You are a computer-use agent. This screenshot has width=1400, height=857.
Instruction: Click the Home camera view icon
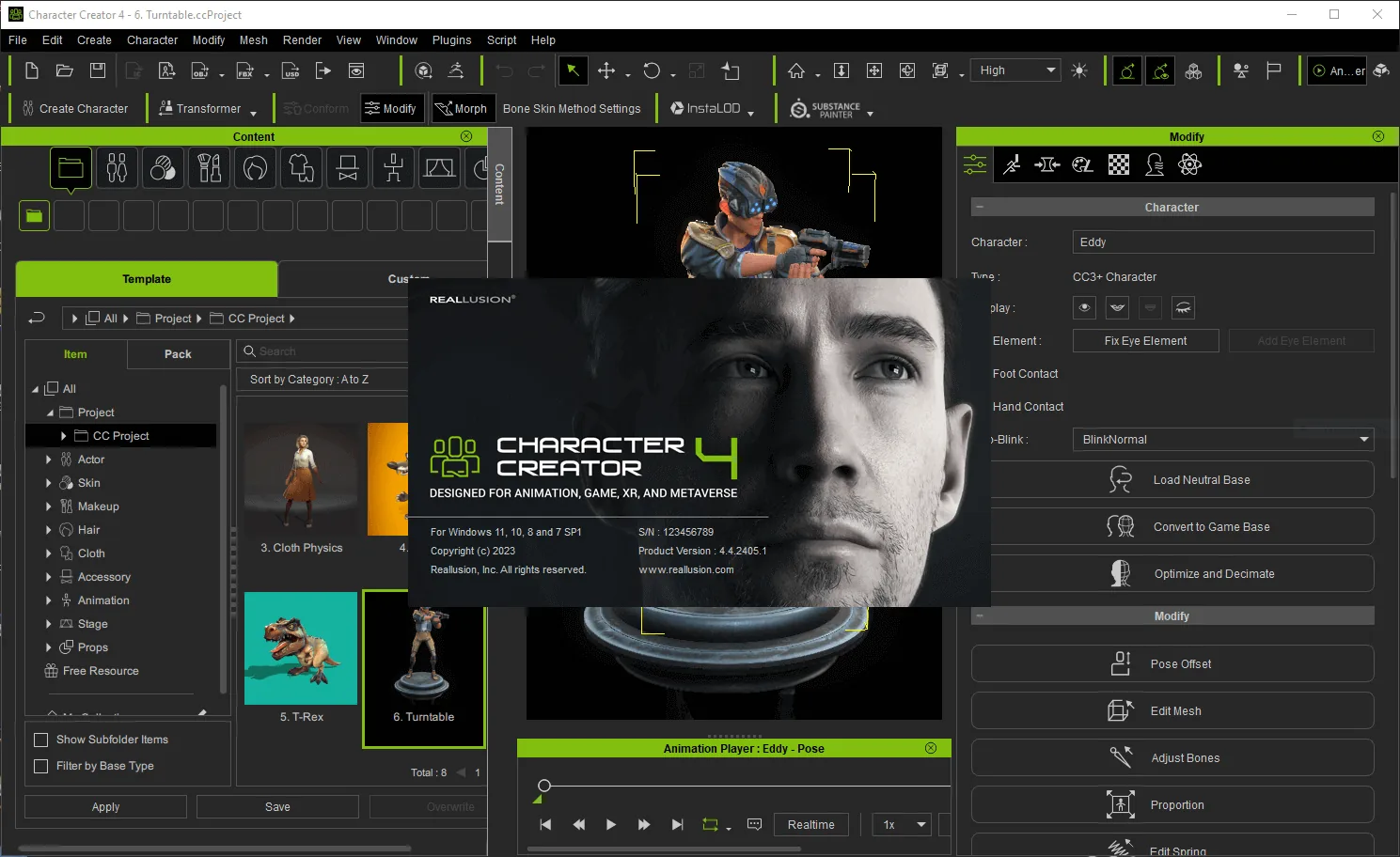(796, 70)
